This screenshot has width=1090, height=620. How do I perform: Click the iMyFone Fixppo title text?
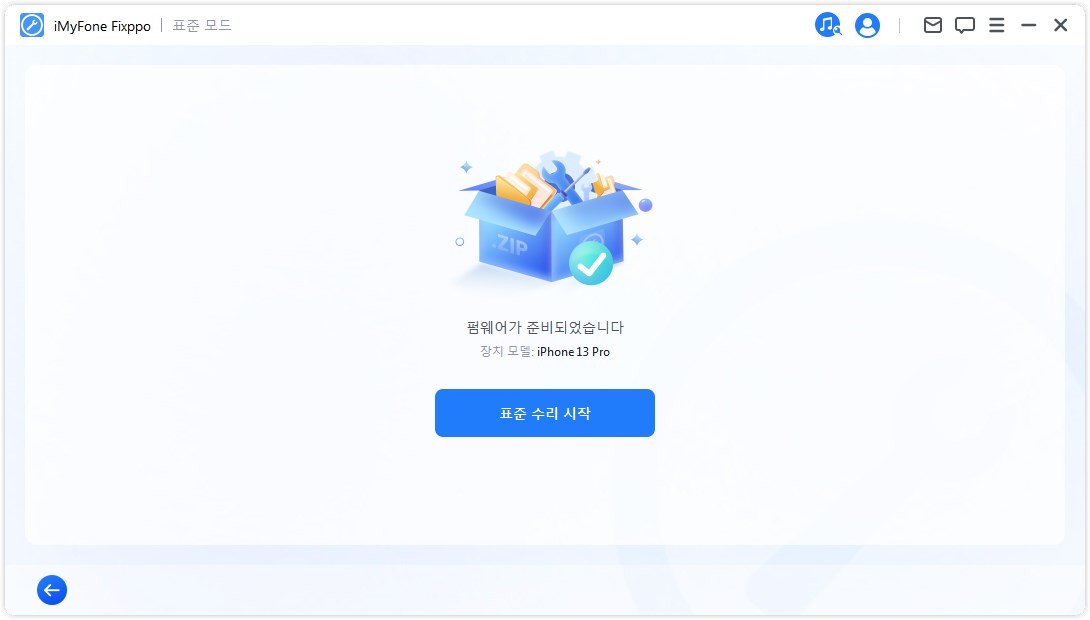(102, 26)
